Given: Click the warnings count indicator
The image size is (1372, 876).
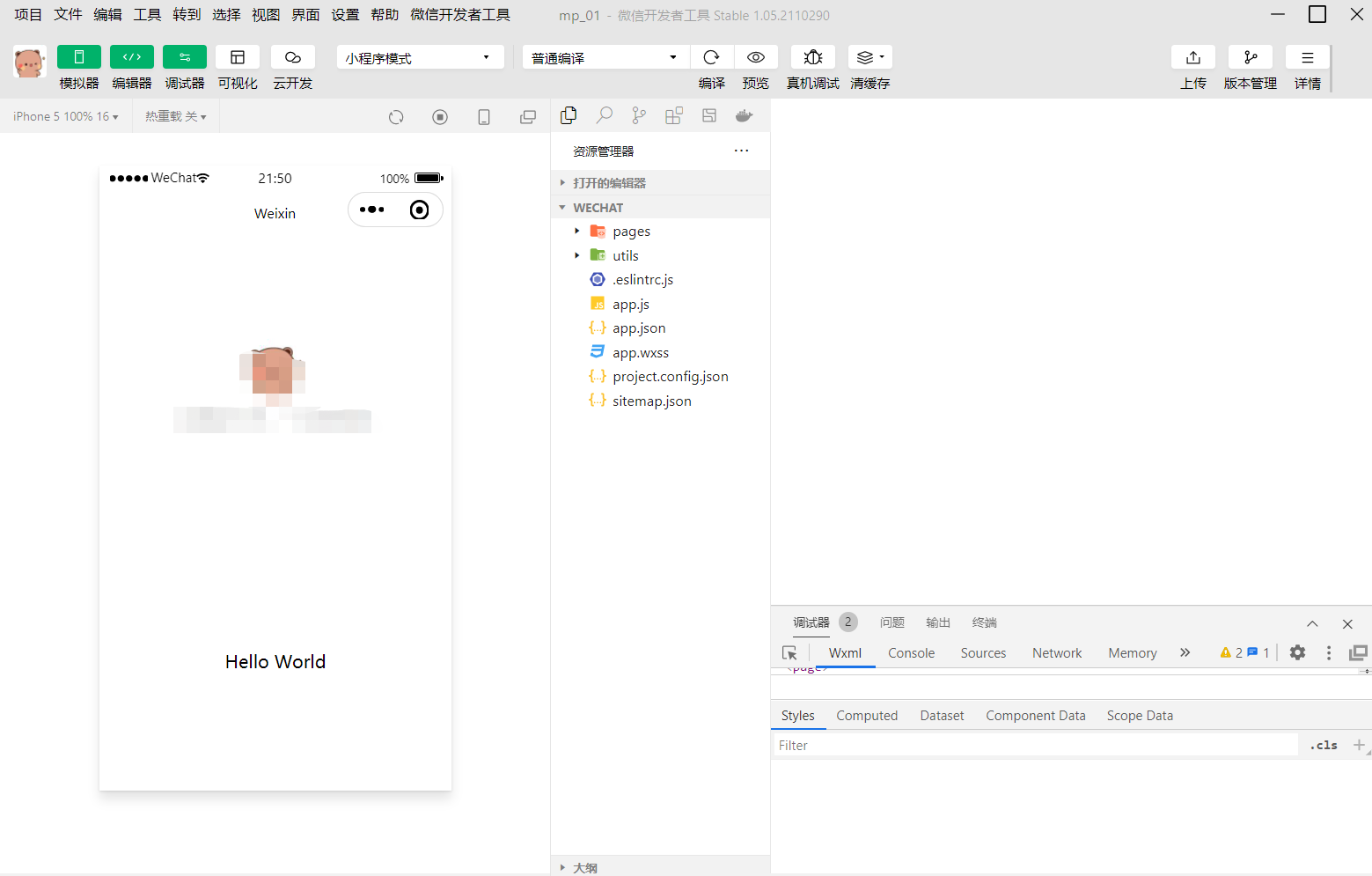Looking at the screenshot, I should click(1231, 652).
